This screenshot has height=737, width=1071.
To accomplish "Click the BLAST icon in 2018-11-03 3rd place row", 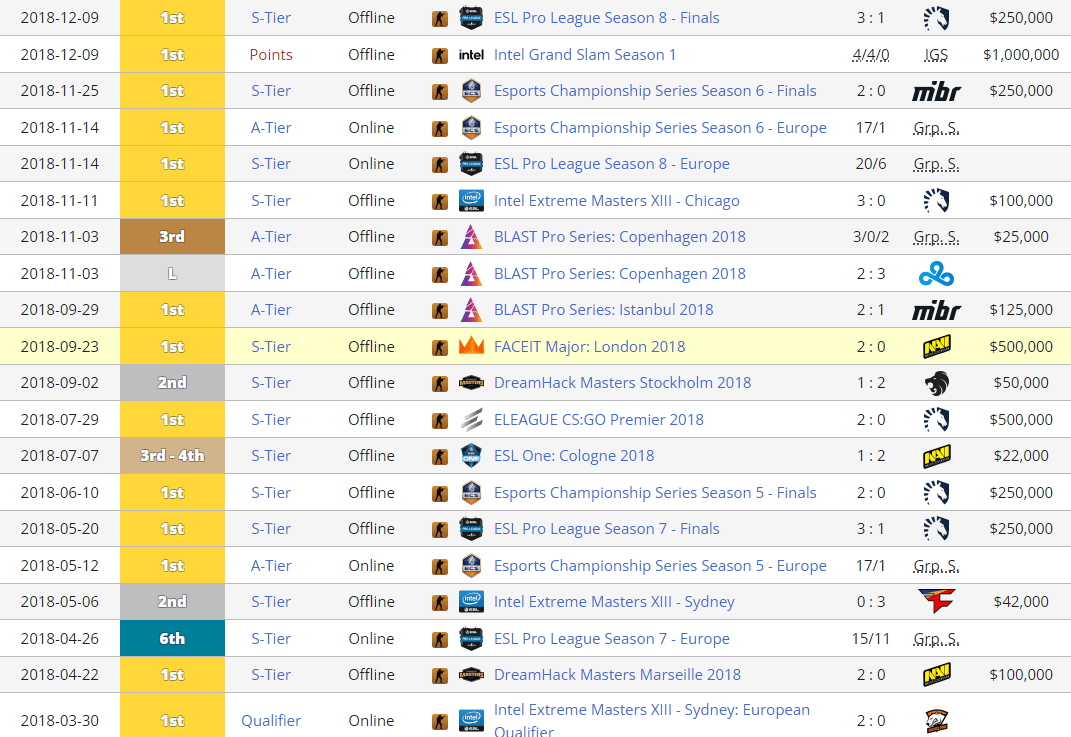I will pyautogui.click(x=471, y=237).
